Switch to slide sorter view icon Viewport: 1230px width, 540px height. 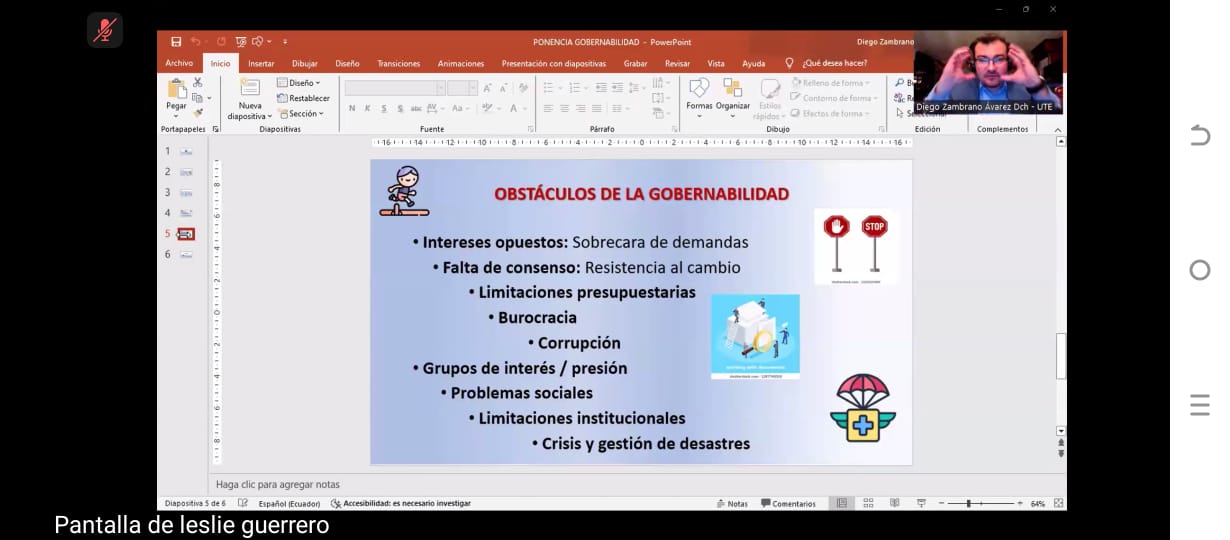(x=868, y=503)
